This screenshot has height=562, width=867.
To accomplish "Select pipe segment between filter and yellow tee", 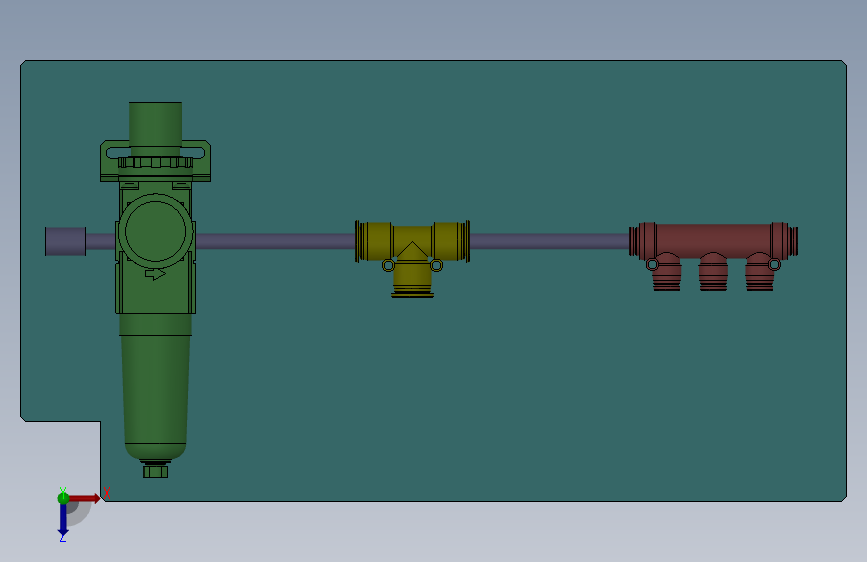I will (275, 242).
